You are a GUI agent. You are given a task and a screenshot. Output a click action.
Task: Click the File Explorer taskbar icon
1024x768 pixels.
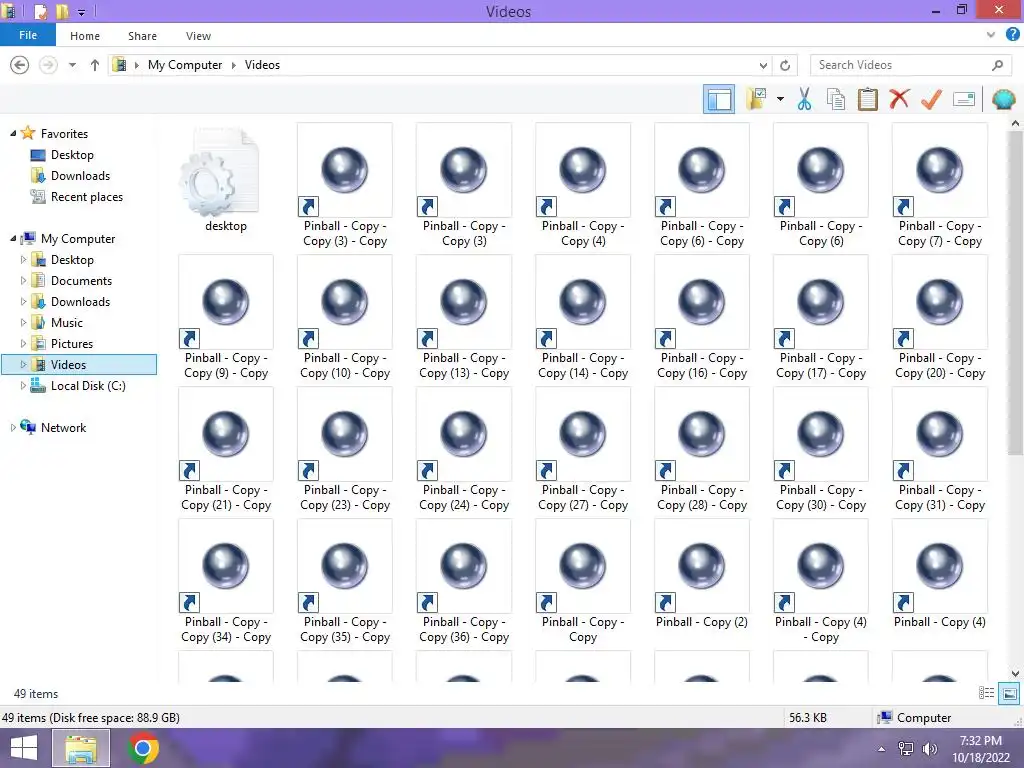click(81, 748)
